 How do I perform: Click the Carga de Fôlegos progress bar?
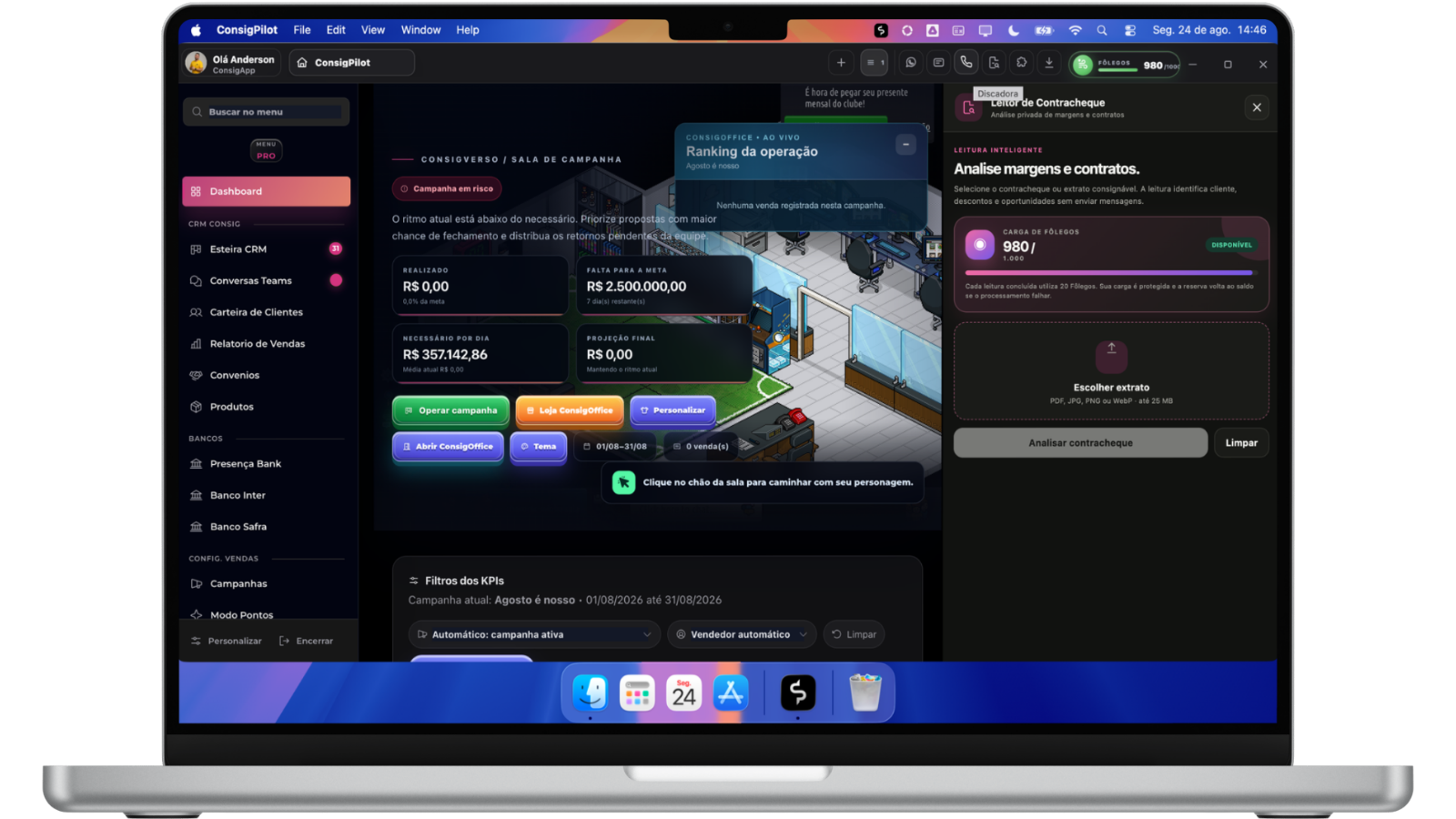coord(1111,272)
